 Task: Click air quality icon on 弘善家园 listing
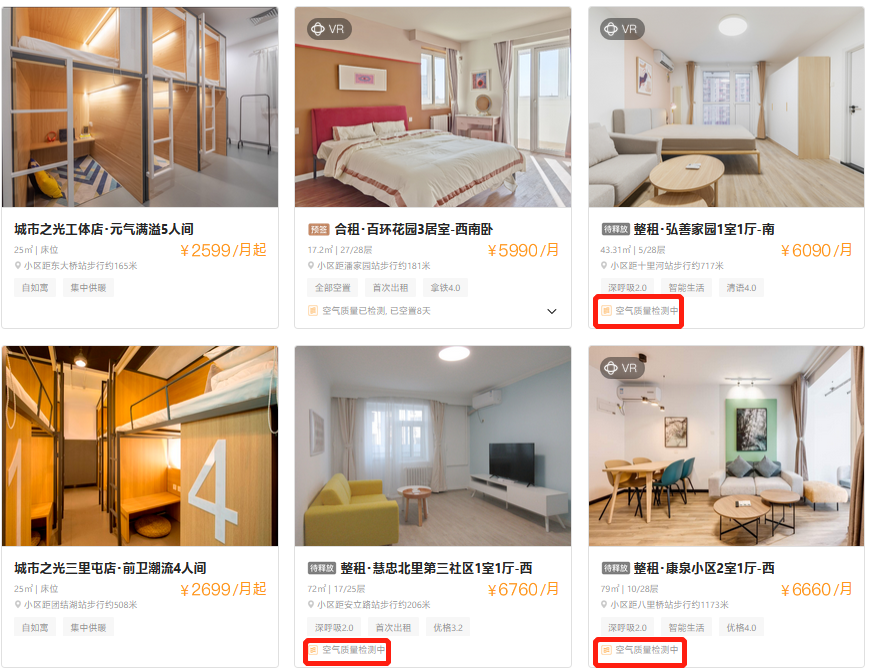click(x=606, y=311)
